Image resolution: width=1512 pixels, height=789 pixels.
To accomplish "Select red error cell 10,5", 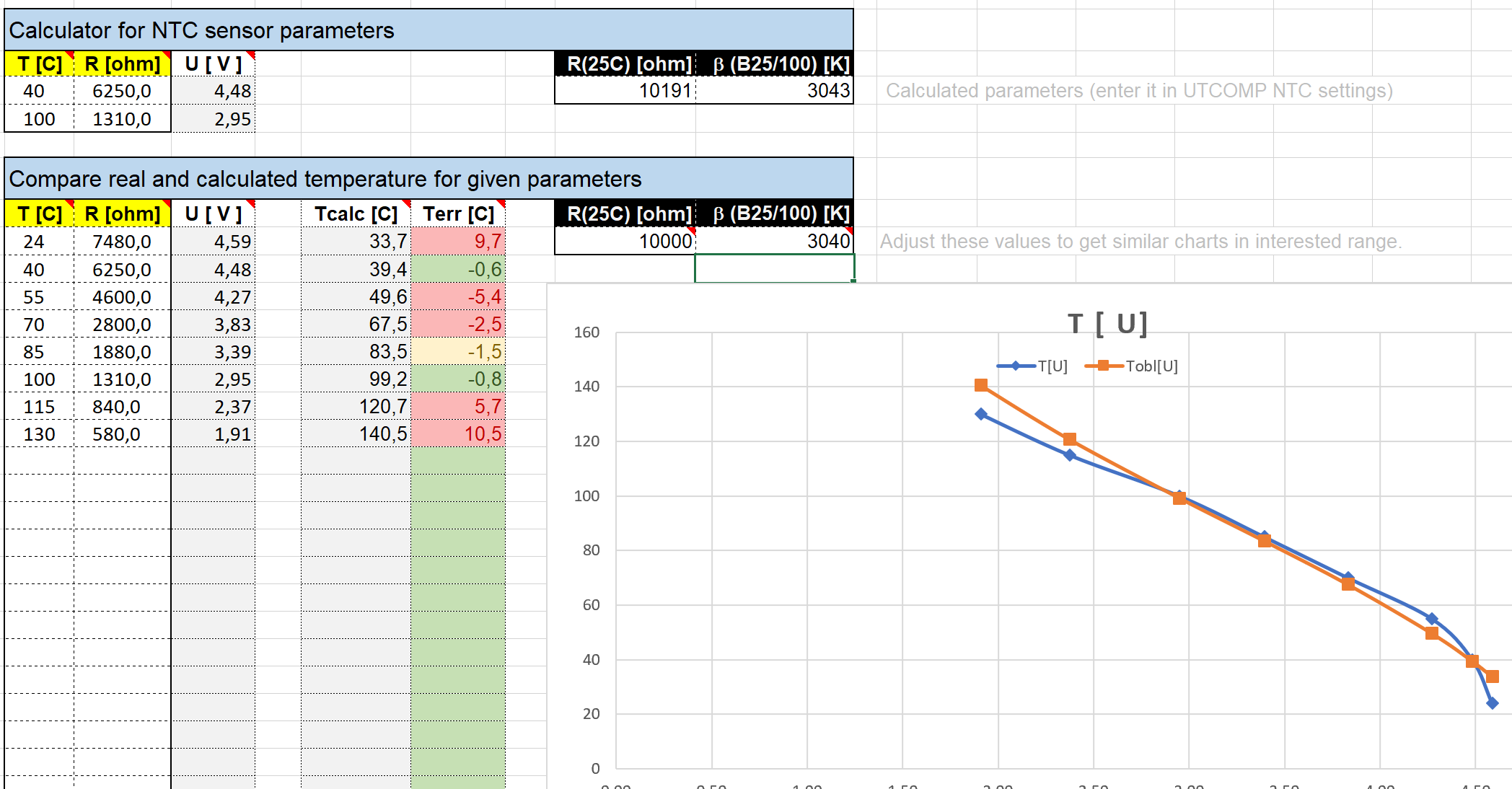I will pyautogui.click(x=458, y=433).
